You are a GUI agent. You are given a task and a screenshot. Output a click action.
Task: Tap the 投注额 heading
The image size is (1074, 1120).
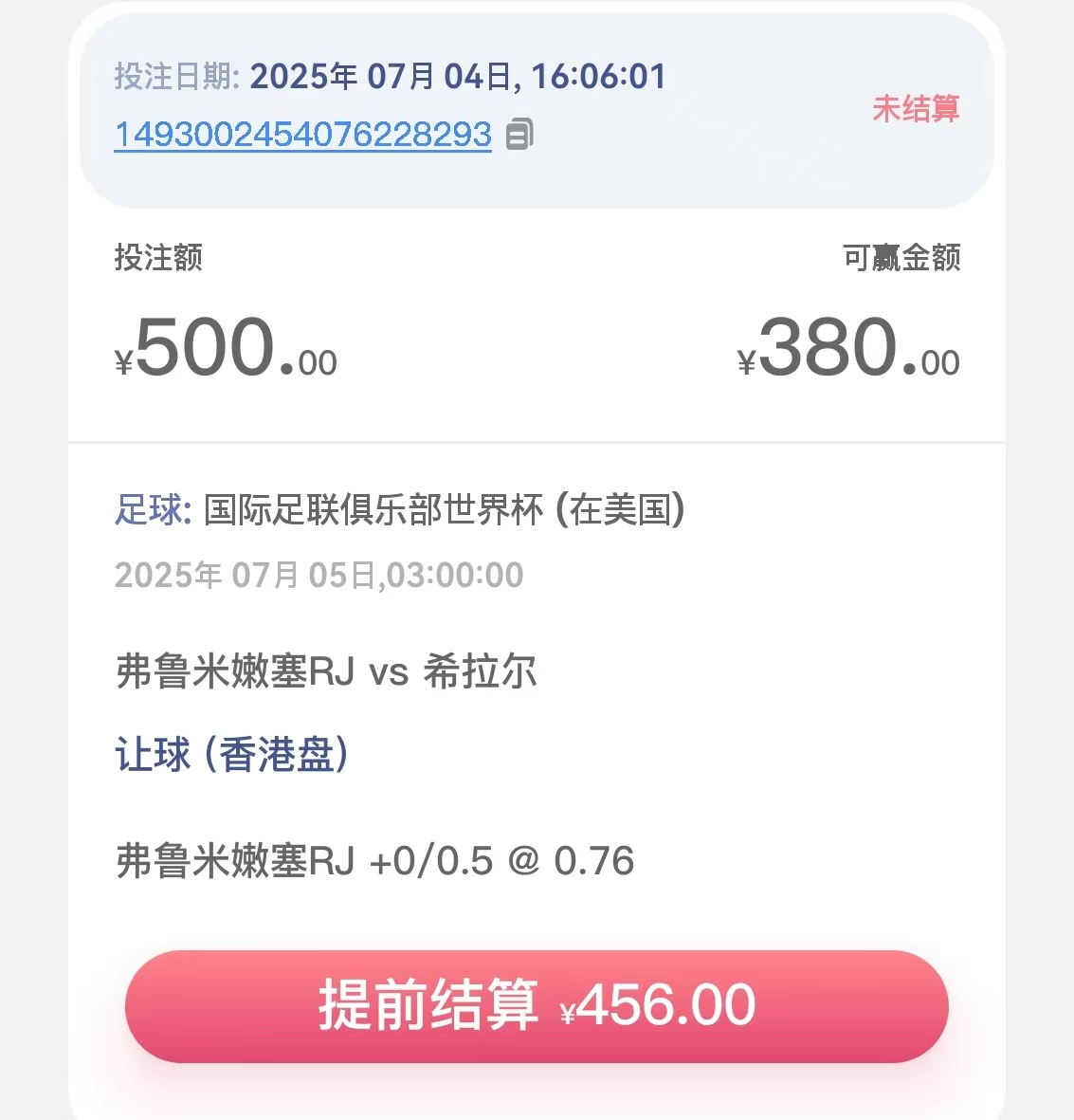click(x=158, y=257)
